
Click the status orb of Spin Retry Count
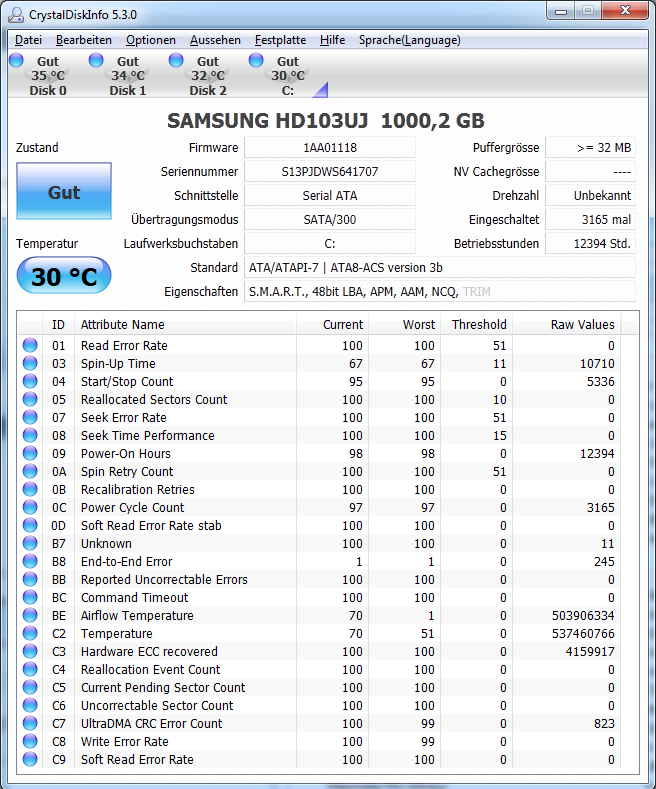30,471
